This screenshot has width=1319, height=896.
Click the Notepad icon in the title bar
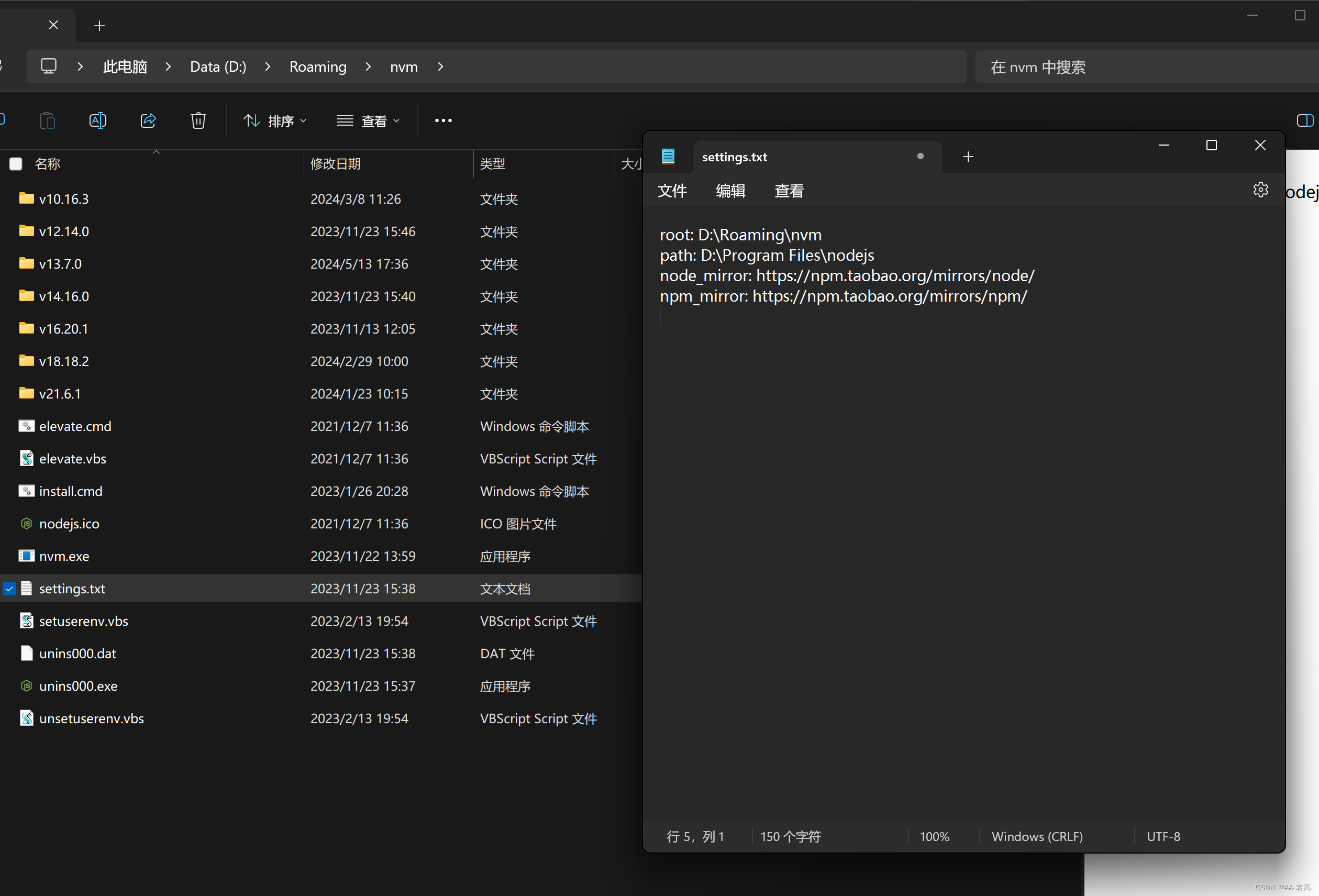(x=668, y=156)
